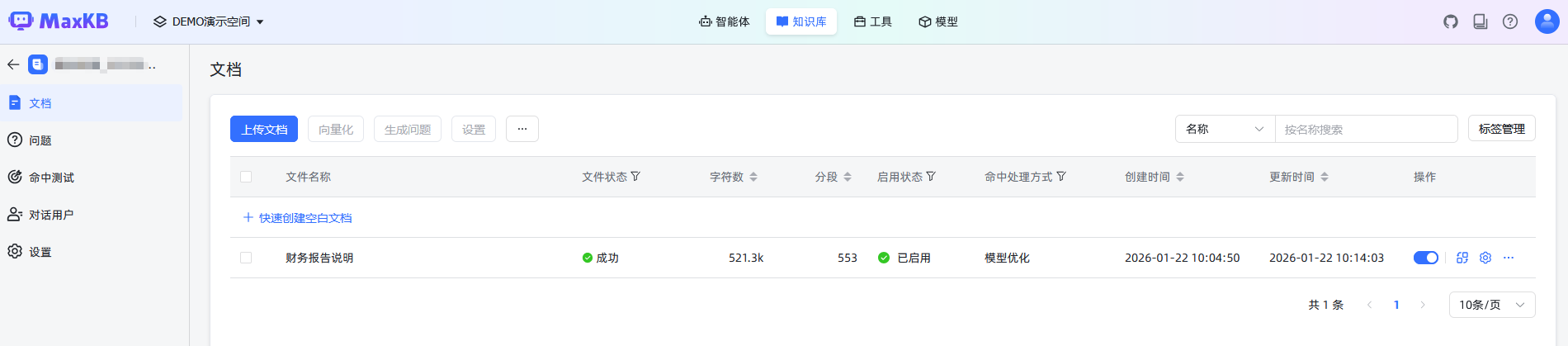1568x346 pixels.
Task: Click the 按名称搜索 search field
Action: pyautogui.click(x=1366, y=129)
